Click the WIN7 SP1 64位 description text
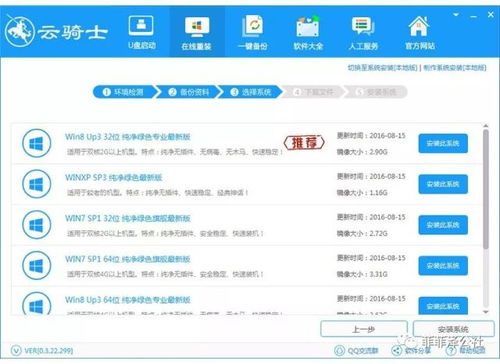 click(165, 274)
